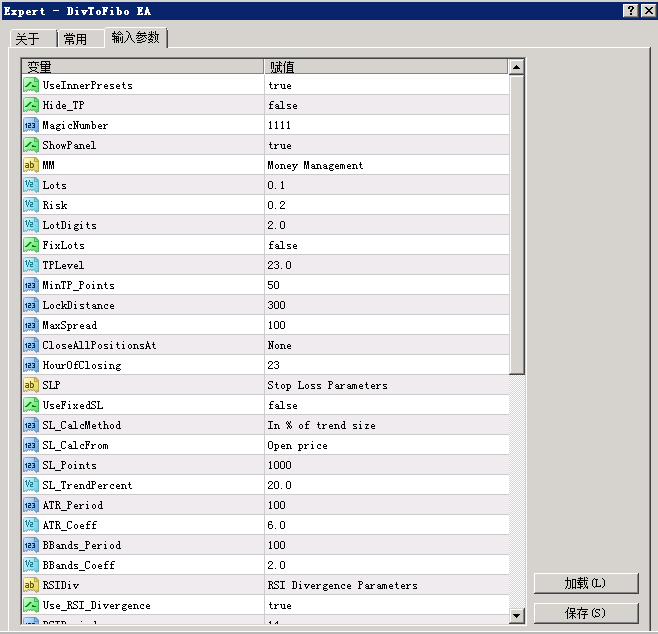Click the UseInnerPresets boolean icon
The width and height of the screenshot is (658, 634).
(31, 85)
